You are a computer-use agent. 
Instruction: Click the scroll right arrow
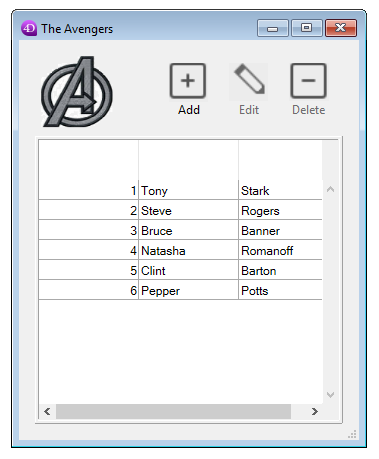tap(315, 411)
